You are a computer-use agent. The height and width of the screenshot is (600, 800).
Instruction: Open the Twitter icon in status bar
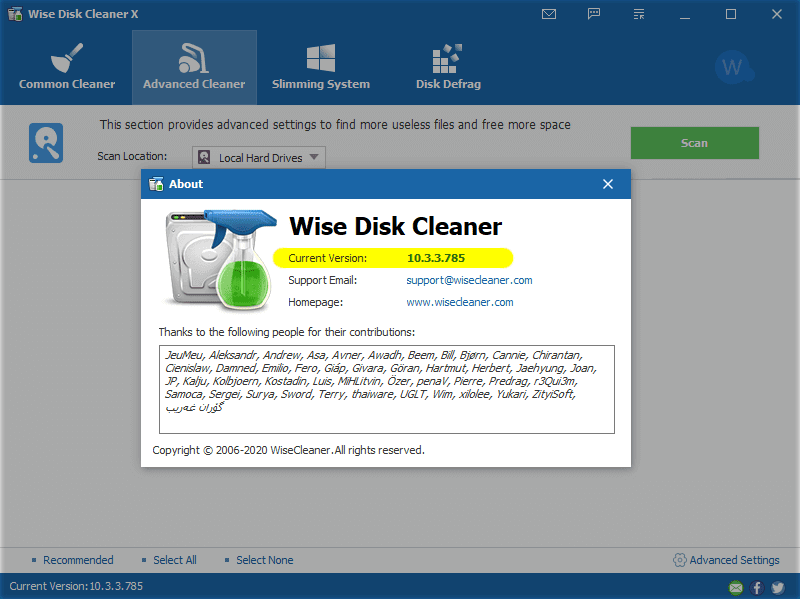pos(778,588)
